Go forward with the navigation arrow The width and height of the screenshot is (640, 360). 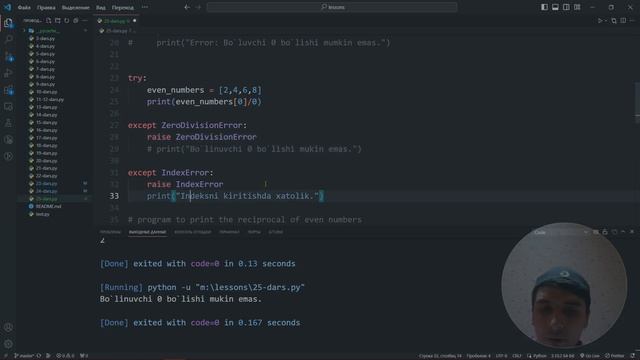[x=198, y=7]
